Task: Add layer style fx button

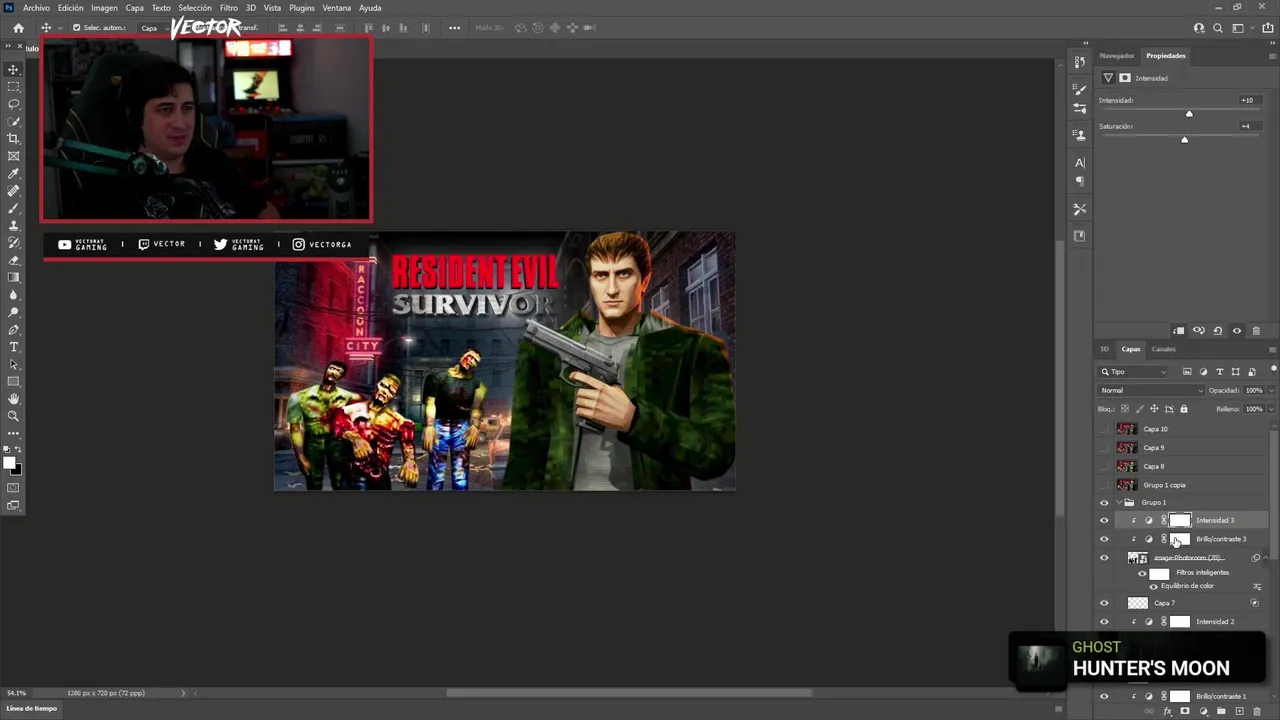Action: pyautogui.click(x=1167, y=712)
